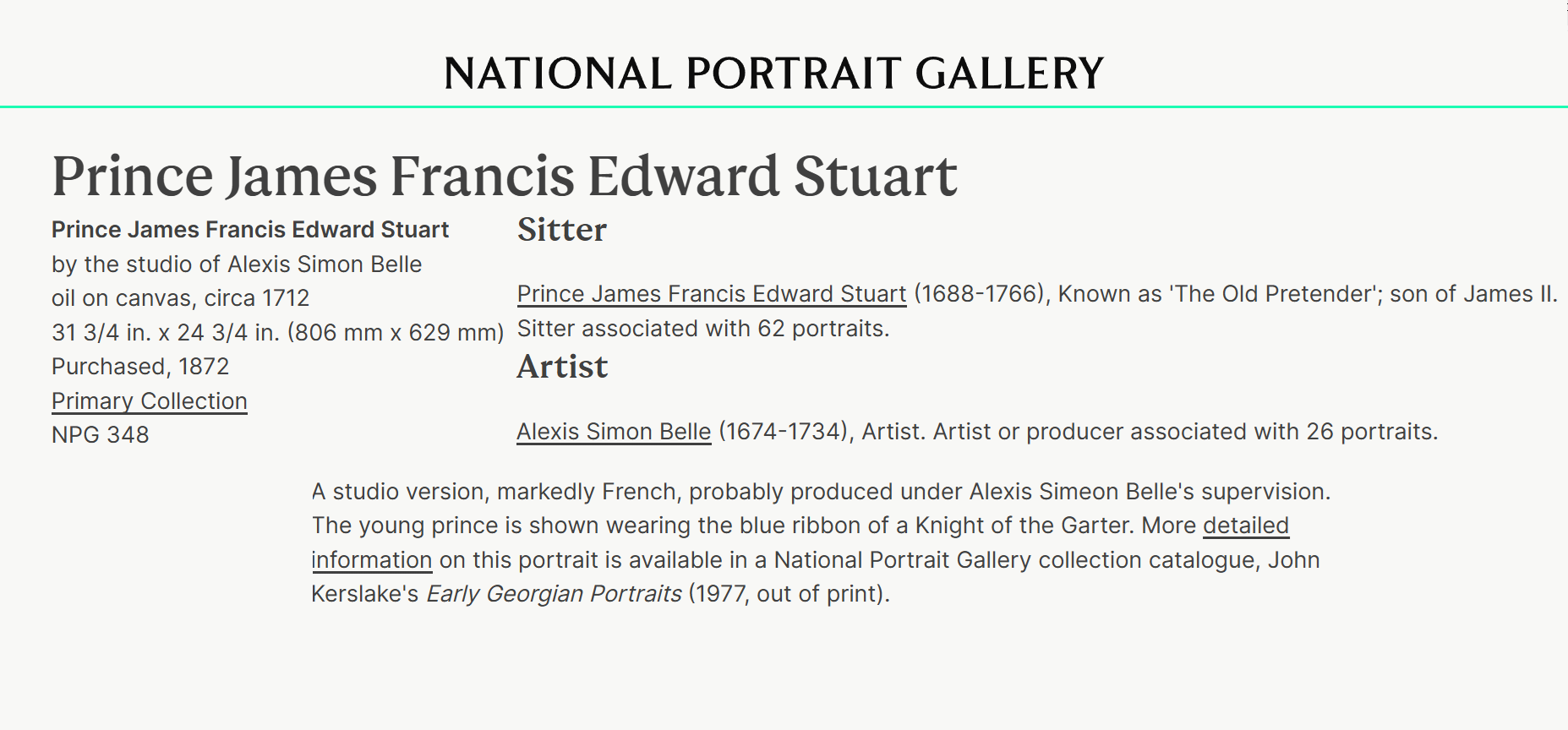Click the NPG 348 accession number
Image resolution: width=1568 pixels, height=730 pixels.
(x=100, y=435)
